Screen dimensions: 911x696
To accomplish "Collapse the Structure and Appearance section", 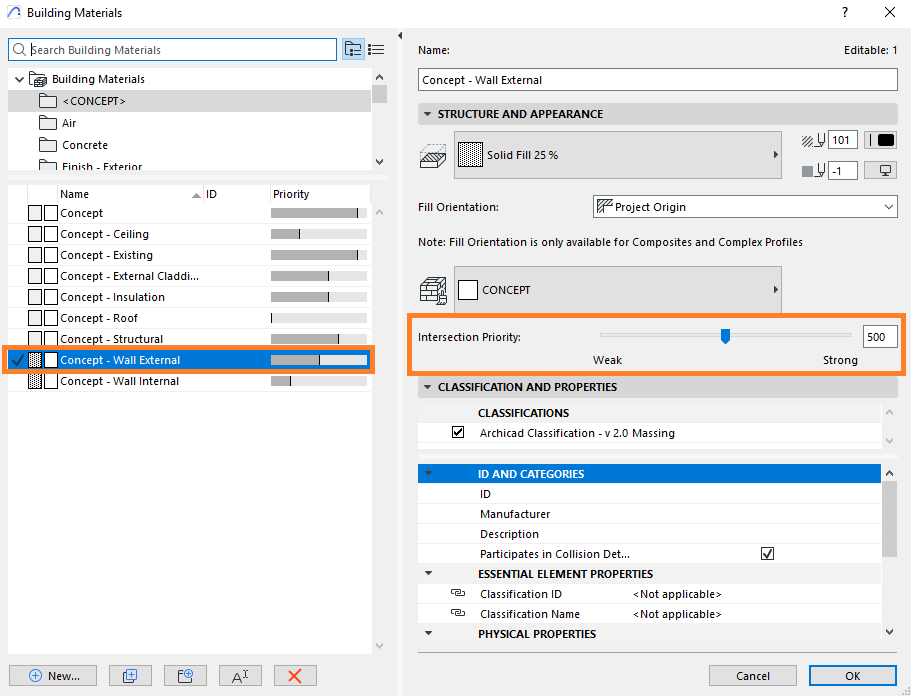I will tap(428, 114).
